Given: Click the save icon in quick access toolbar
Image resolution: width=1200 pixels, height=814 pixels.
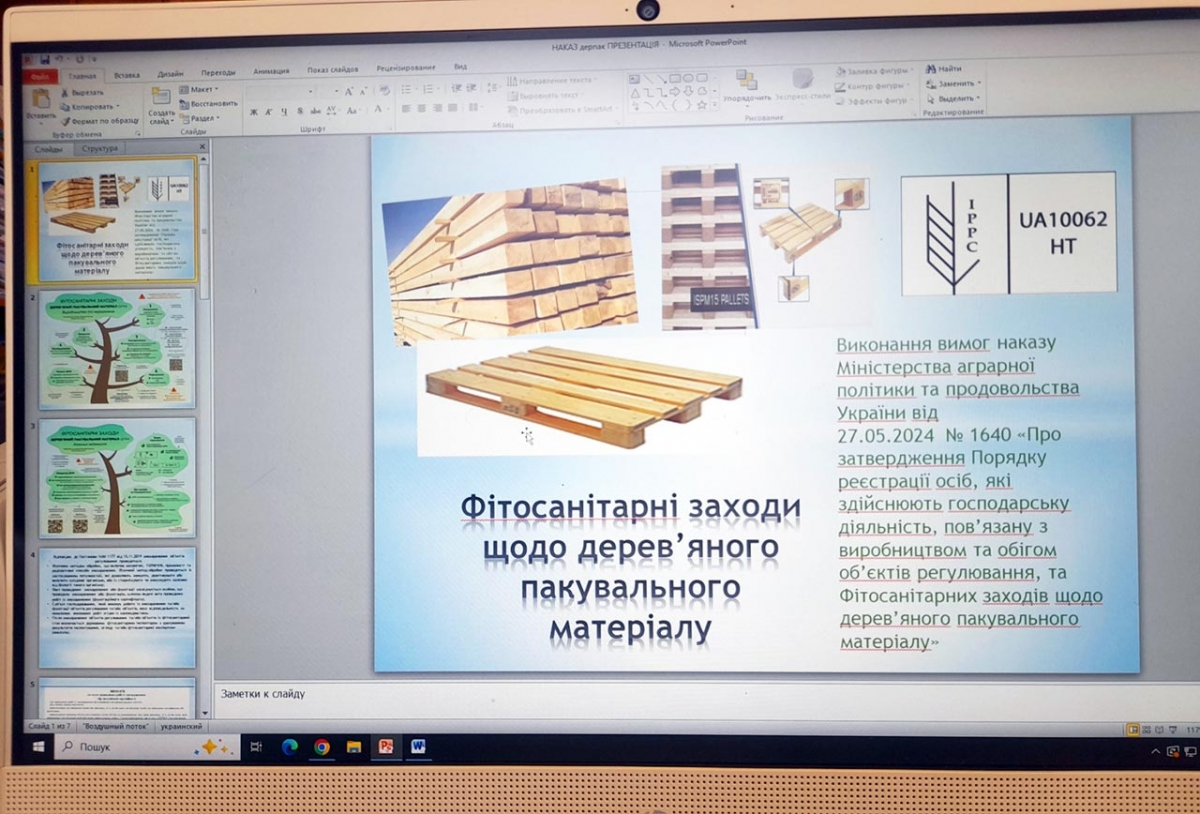Looking at the screenshot, I should click(x=45, y=60).
